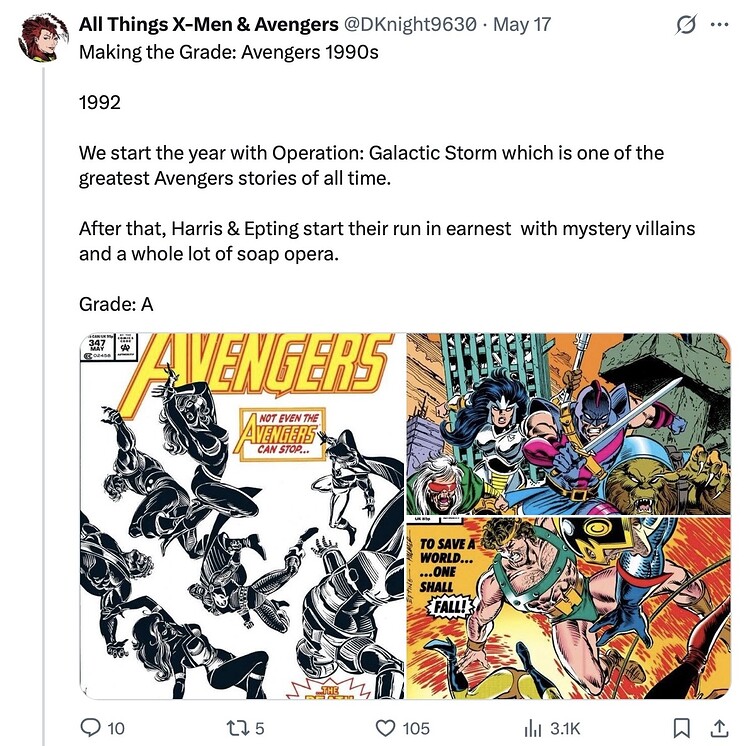Like the post with heart icon
750x746 pixels.
[385, 728]
